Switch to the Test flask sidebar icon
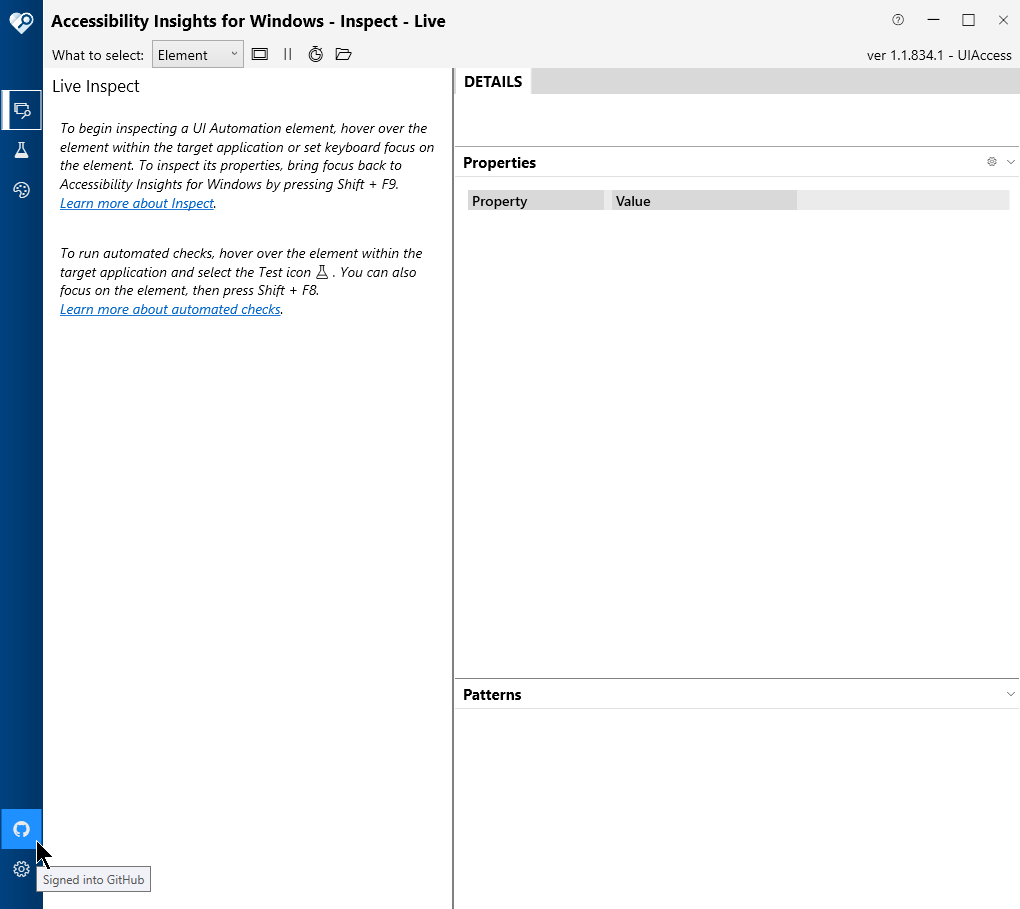Image resolution: width=1020 pixels, height=909 pixels. point(21,150)
